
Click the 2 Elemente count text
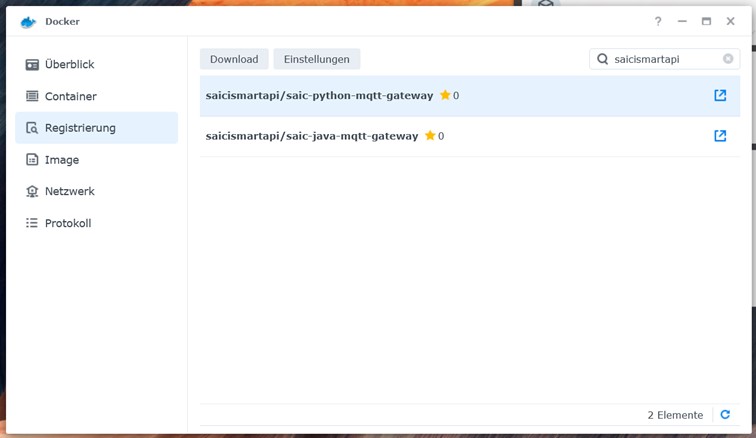click(675, 415)
